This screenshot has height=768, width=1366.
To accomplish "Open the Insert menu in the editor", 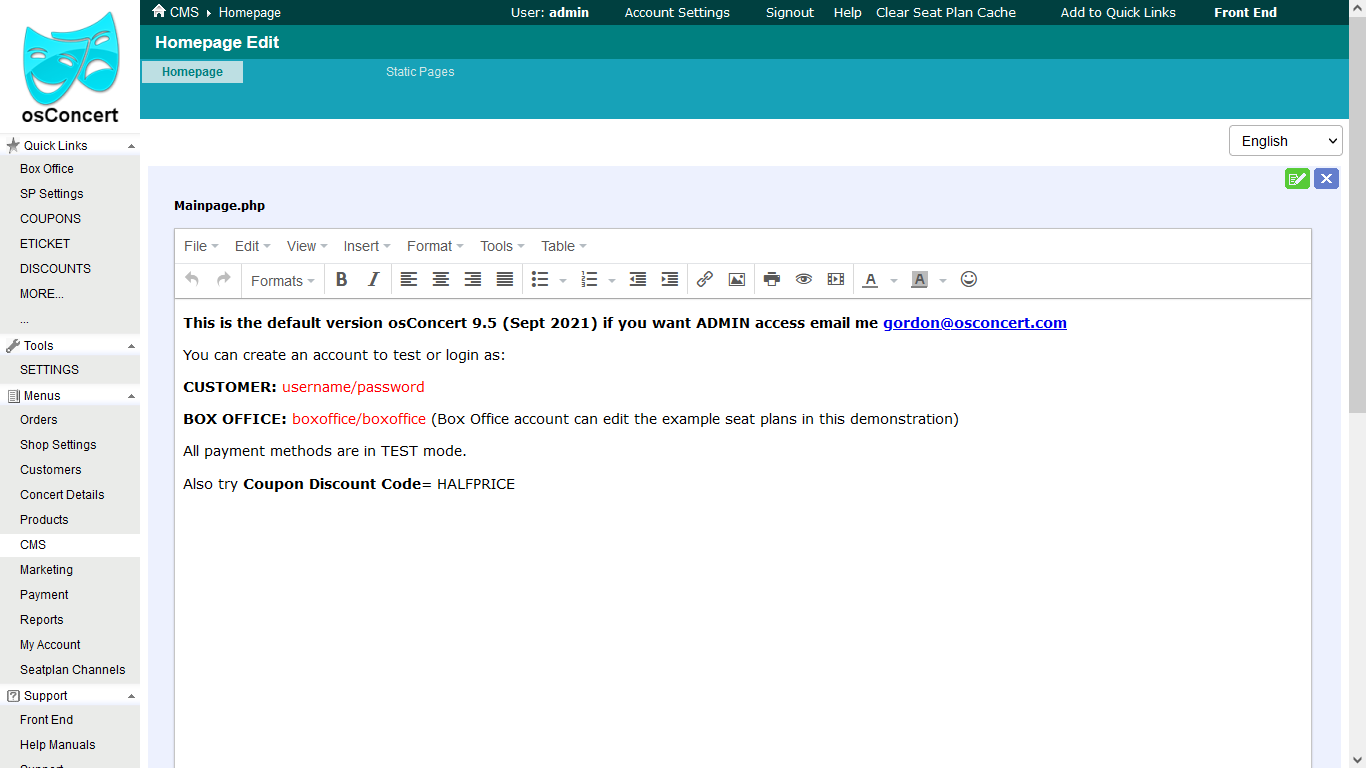I will [362, 245].
